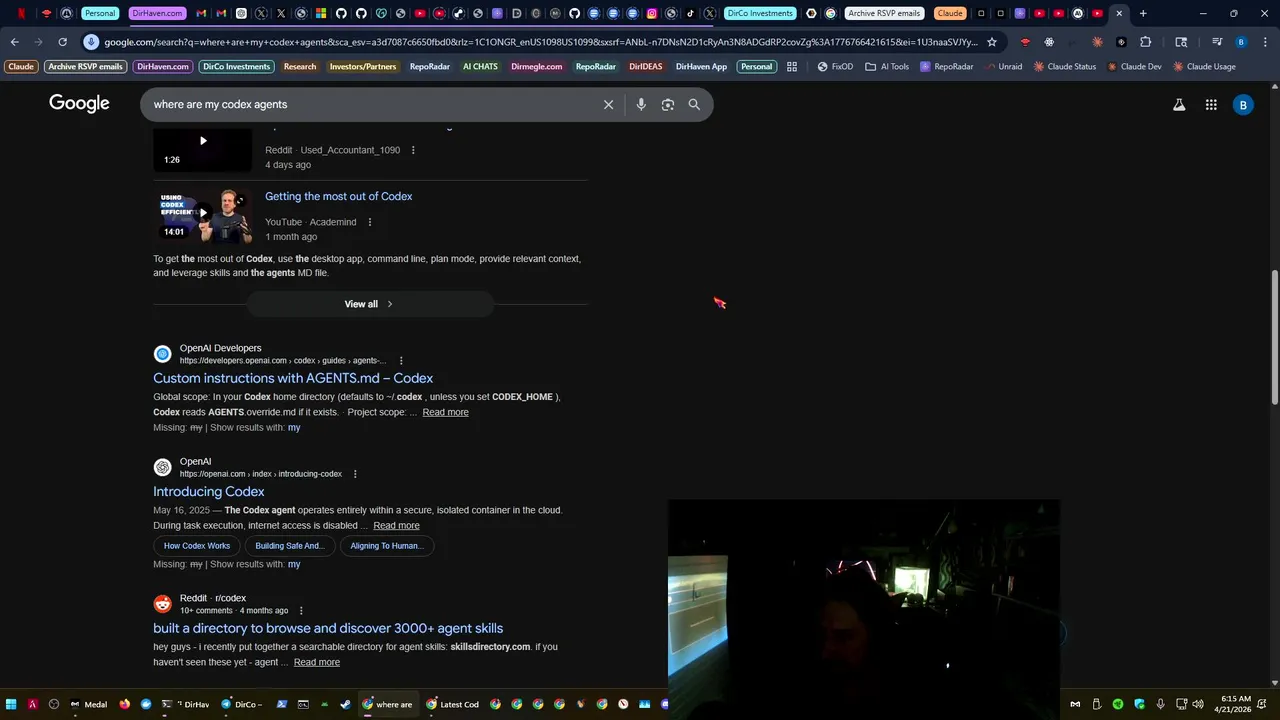
Task: Open the Unraid bookmark
Action: click(1003, 66)
